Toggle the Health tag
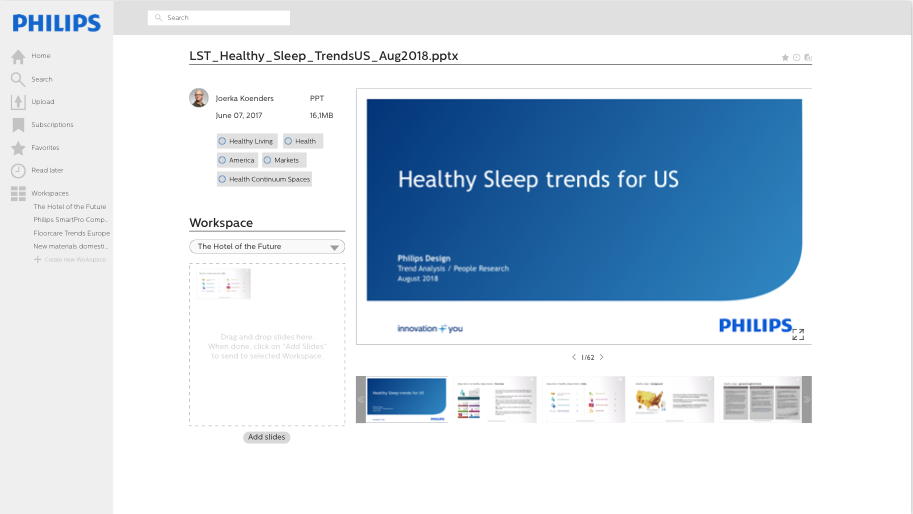The height and width of the screenshot is (514, 913). click(x=302, y=141)
